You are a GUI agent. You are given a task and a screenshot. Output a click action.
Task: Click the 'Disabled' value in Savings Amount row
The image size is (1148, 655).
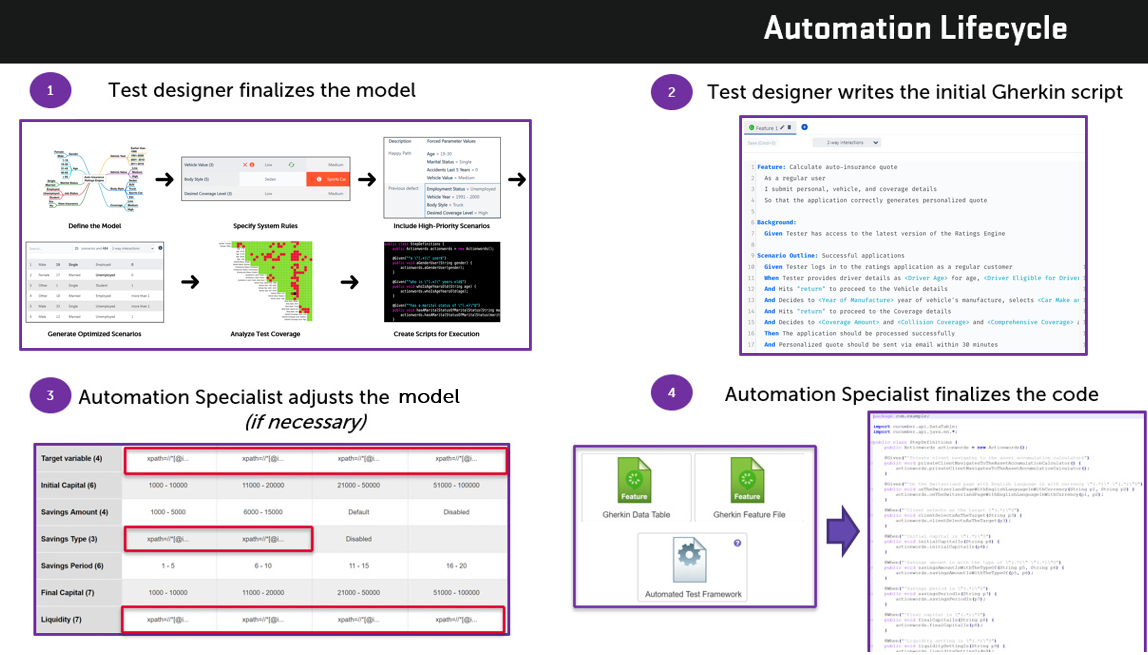pos(456,512)
